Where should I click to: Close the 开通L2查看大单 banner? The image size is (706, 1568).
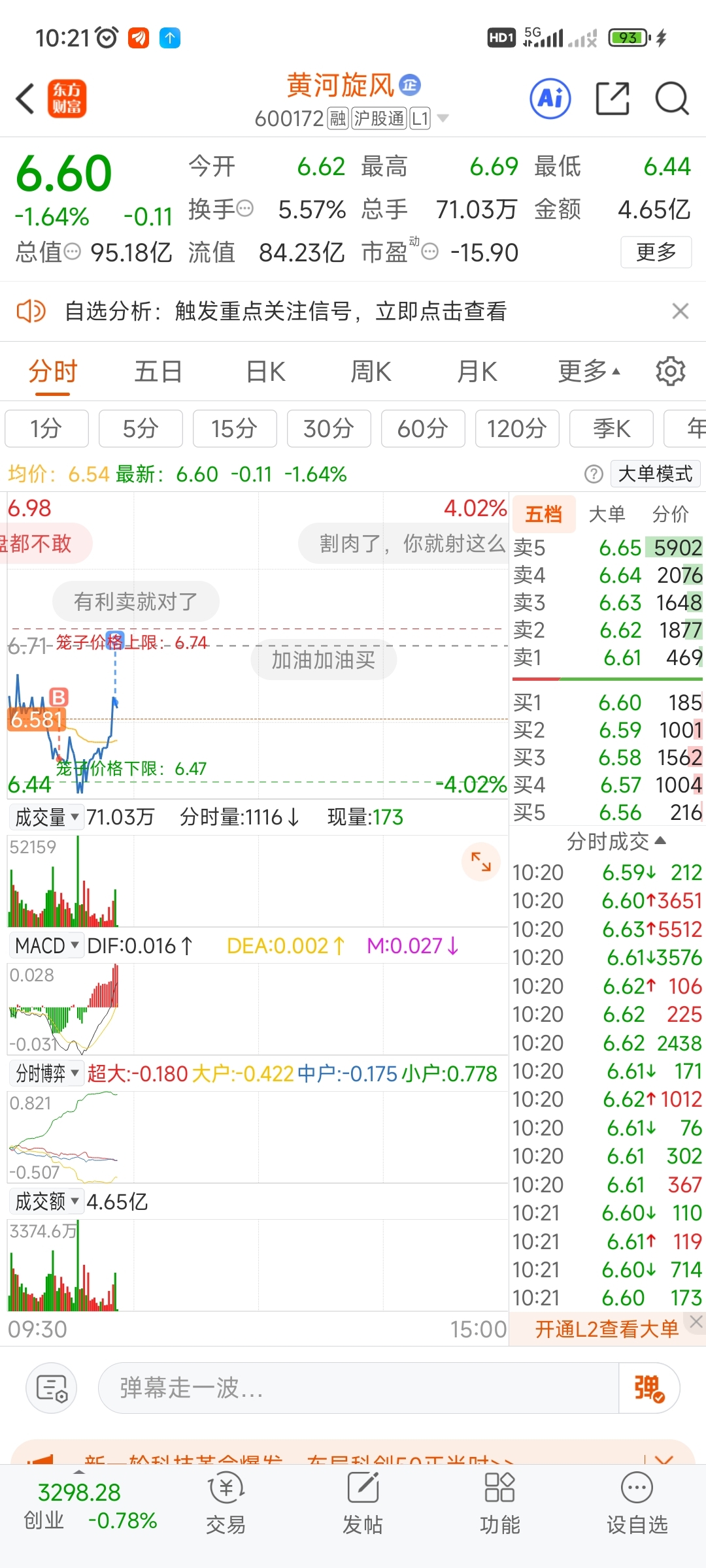point(696,1322)
